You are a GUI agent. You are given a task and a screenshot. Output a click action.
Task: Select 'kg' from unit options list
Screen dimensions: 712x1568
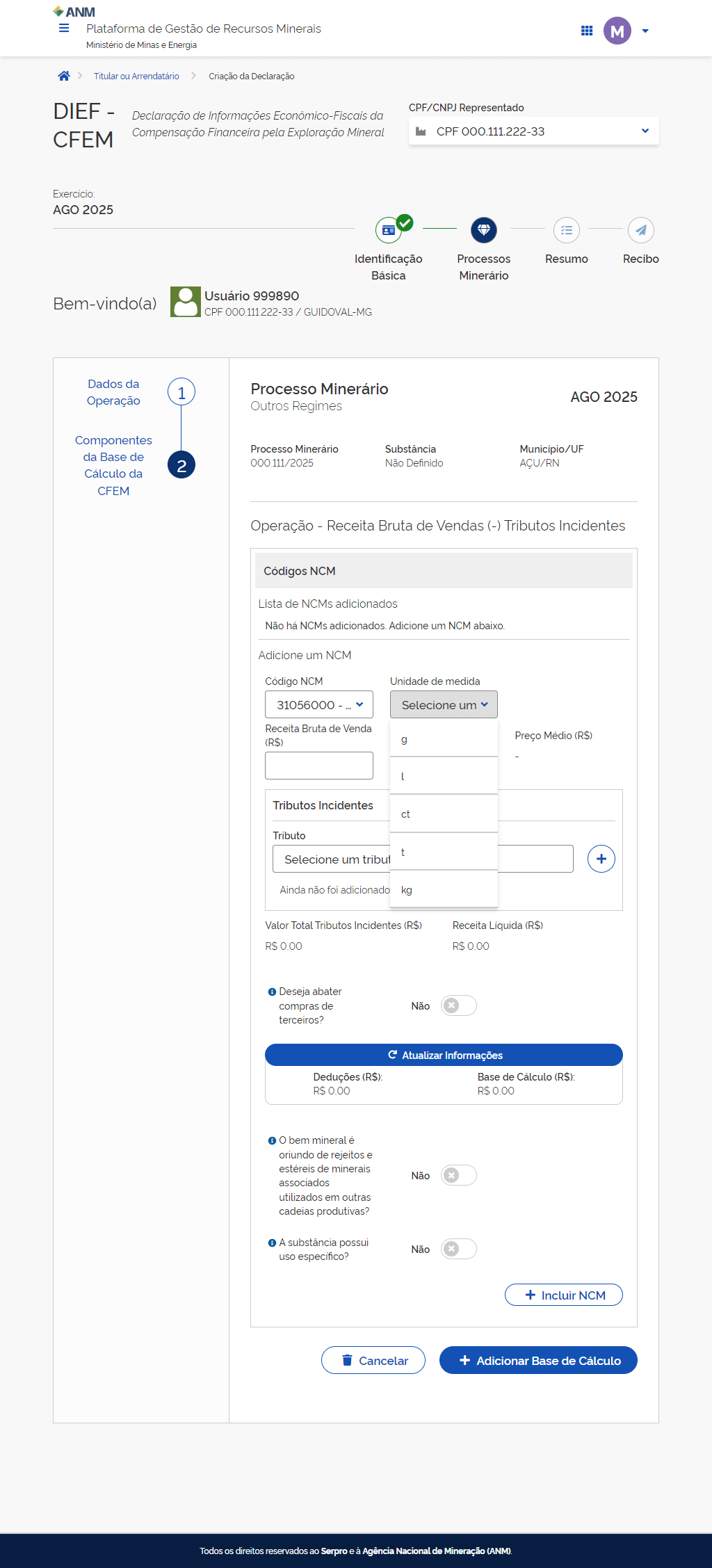click(x=444, y=890)
